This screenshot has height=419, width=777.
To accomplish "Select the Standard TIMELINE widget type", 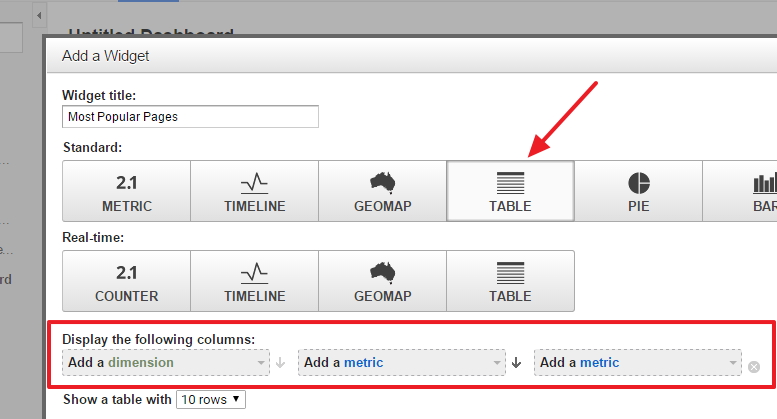I will [x=255, y=191].
